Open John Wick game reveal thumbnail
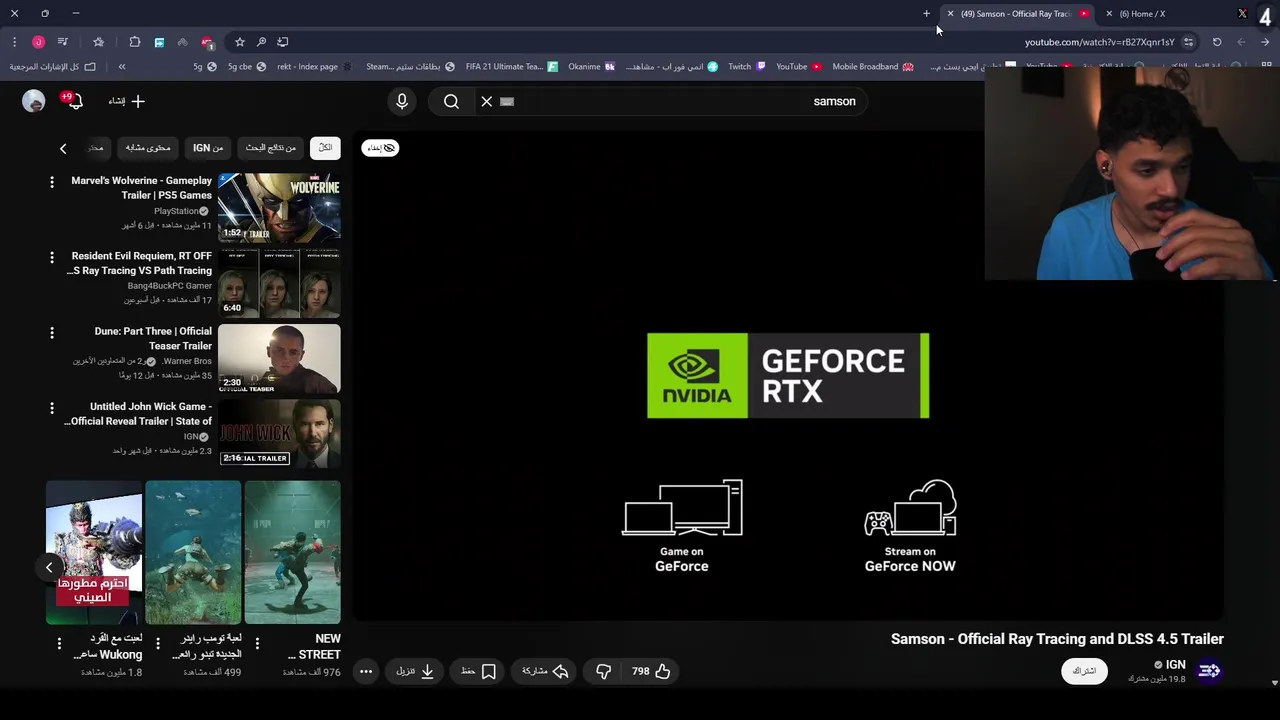 [x=279, y=433]
